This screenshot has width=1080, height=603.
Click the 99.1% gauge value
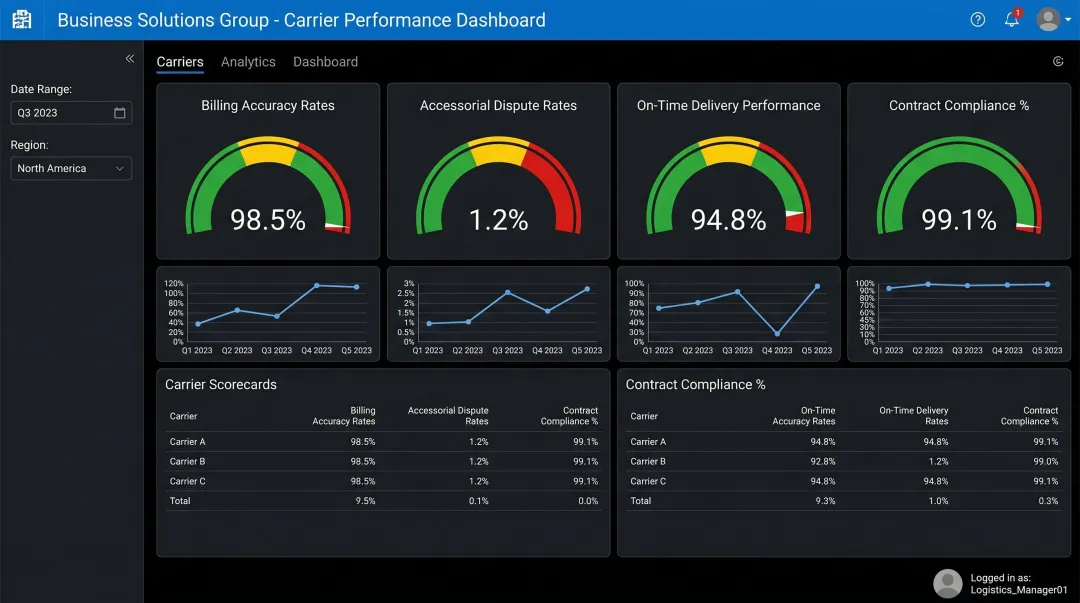click(959, 220)
